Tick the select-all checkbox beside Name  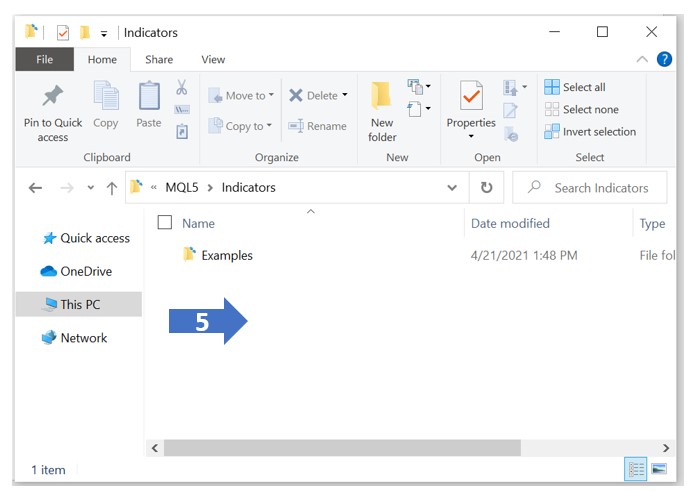pos(165,223)
